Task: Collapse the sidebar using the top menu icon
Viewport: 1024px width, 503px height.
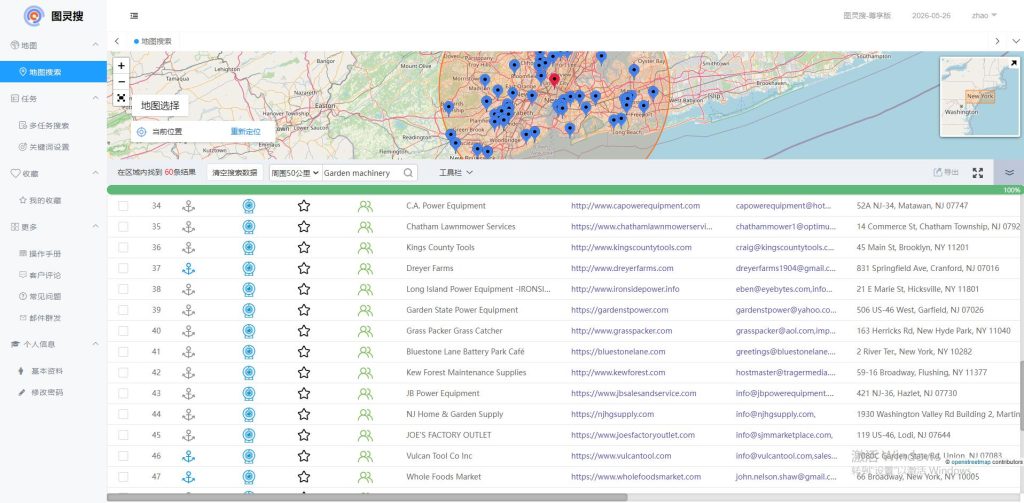Action: coord(135,16)
